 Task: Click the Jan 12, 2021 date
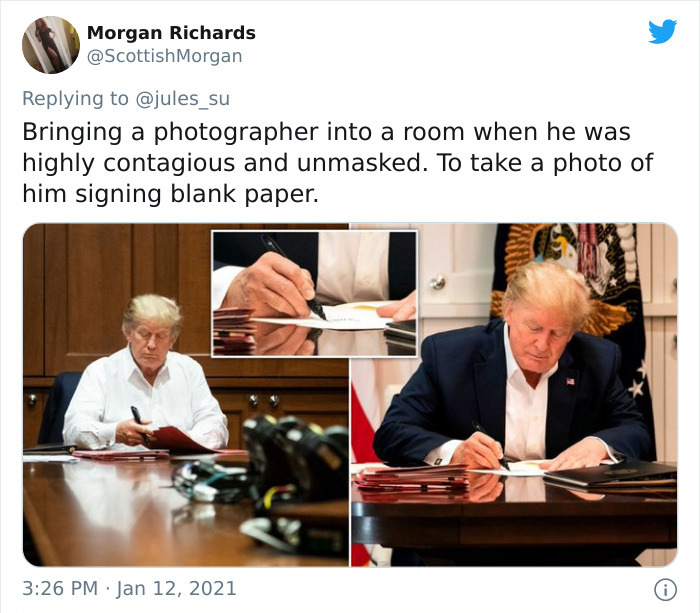pos(176,588)
